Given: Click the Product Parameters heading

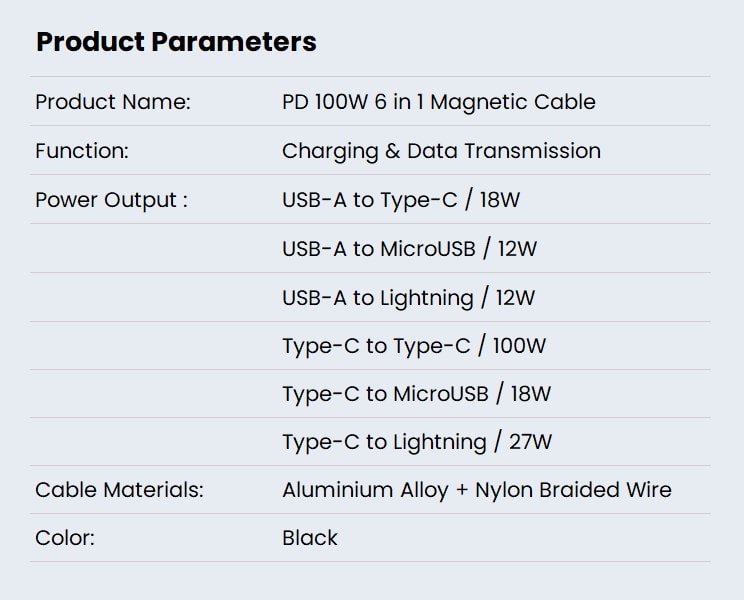Looking at the screenshot, I should pos(176,42).
